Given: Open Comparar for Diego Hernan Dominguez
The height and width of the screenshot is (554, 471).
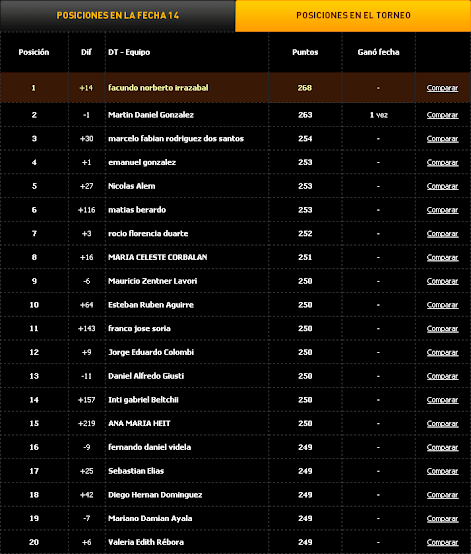Looking at the screenshot, I should [442, 495].
